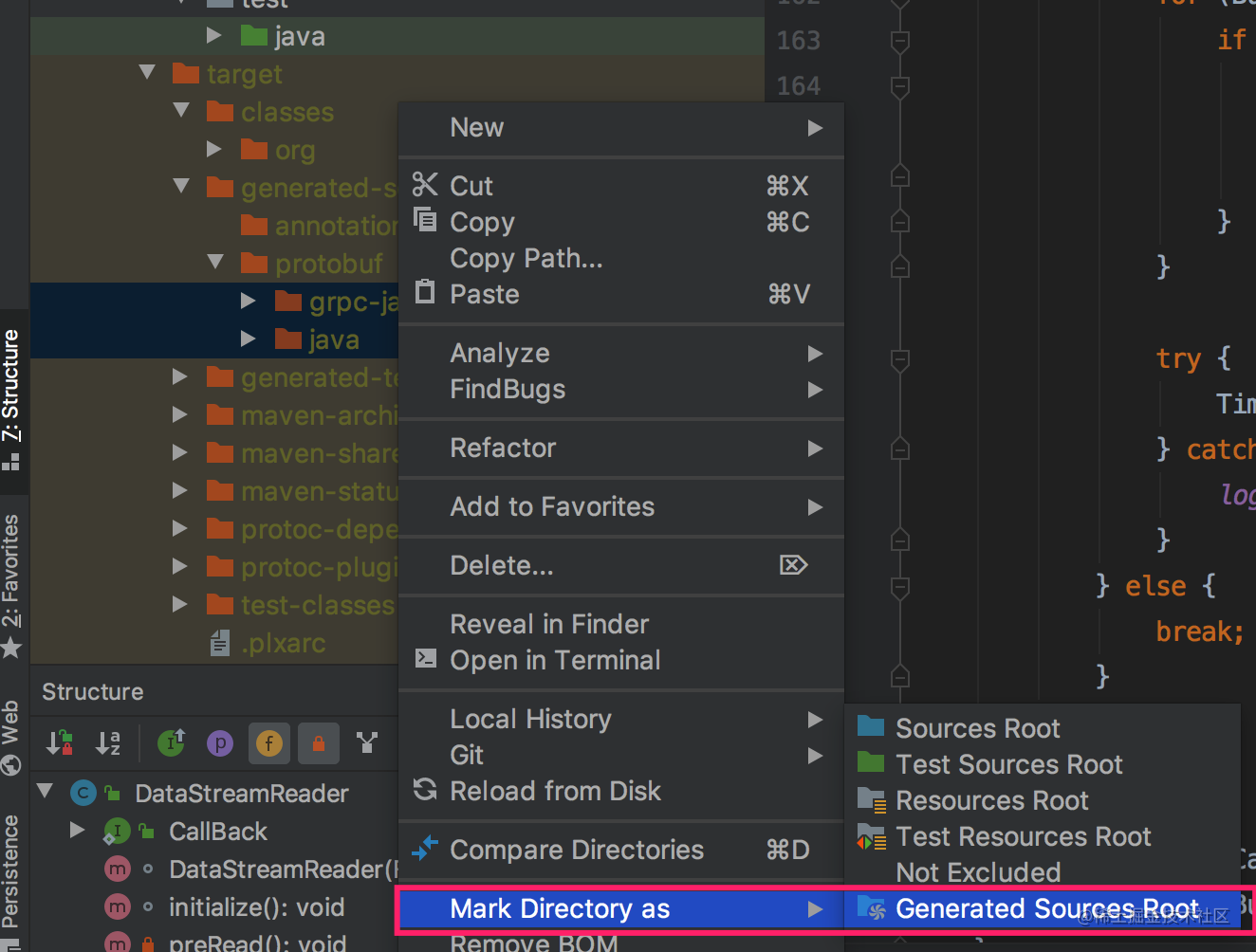Collapse the protobuf folder arrow
This screenshot has width=1256, height=952.
[215, 262]
